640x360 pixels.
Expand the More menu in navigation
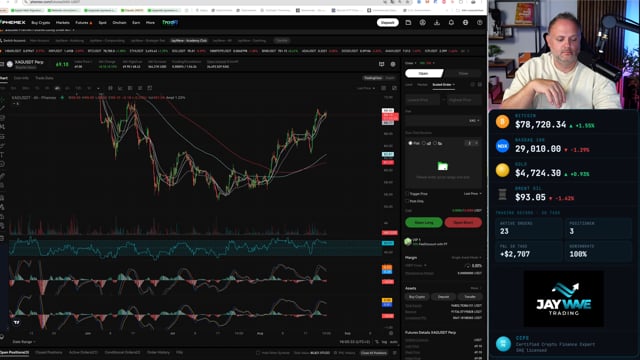[150, 23]
